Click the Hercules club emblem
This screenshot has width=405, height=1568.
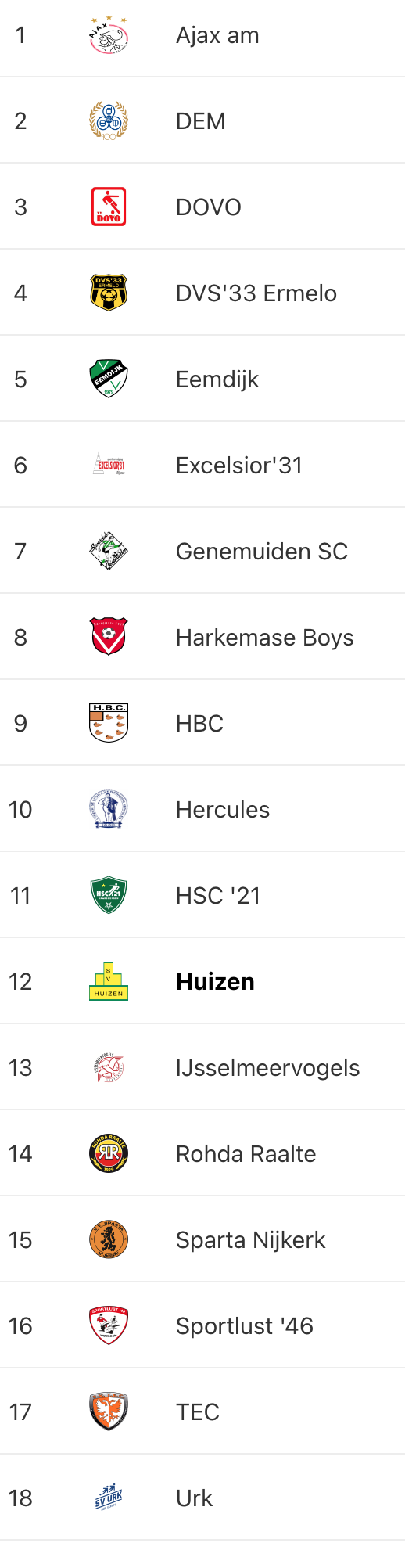(x=109, y=810)
